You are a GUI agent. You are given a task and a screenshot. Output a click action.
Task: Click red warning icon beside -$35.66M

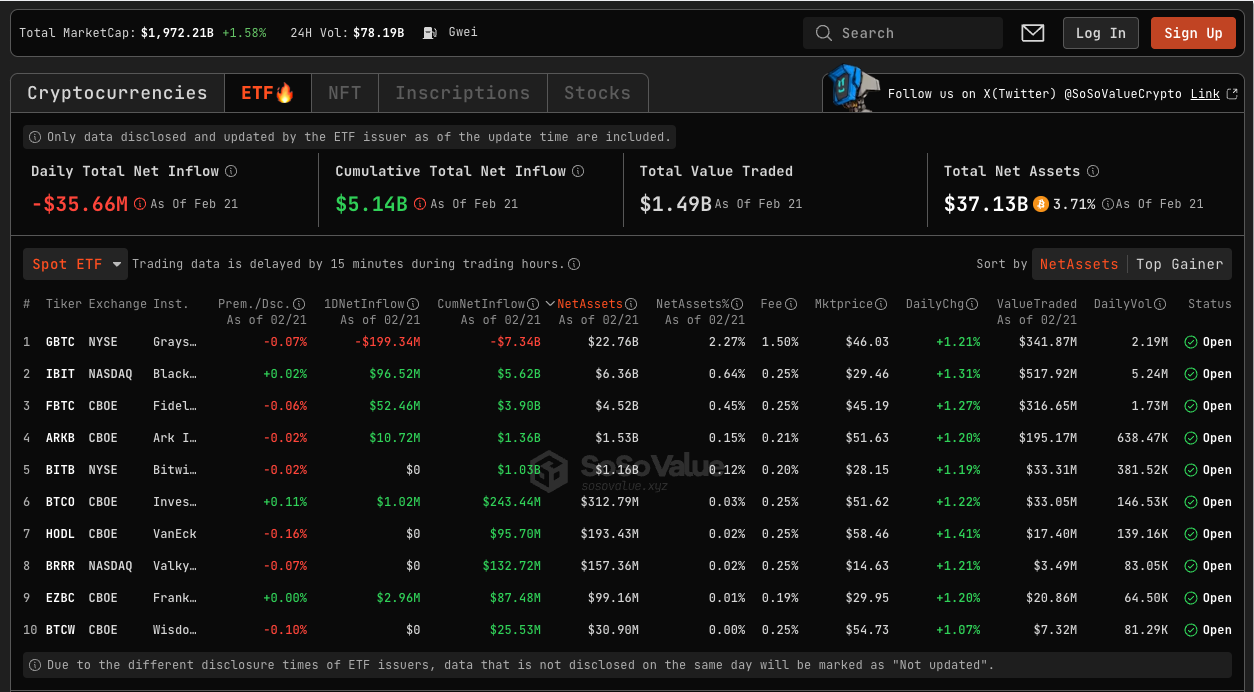point(140,204)
